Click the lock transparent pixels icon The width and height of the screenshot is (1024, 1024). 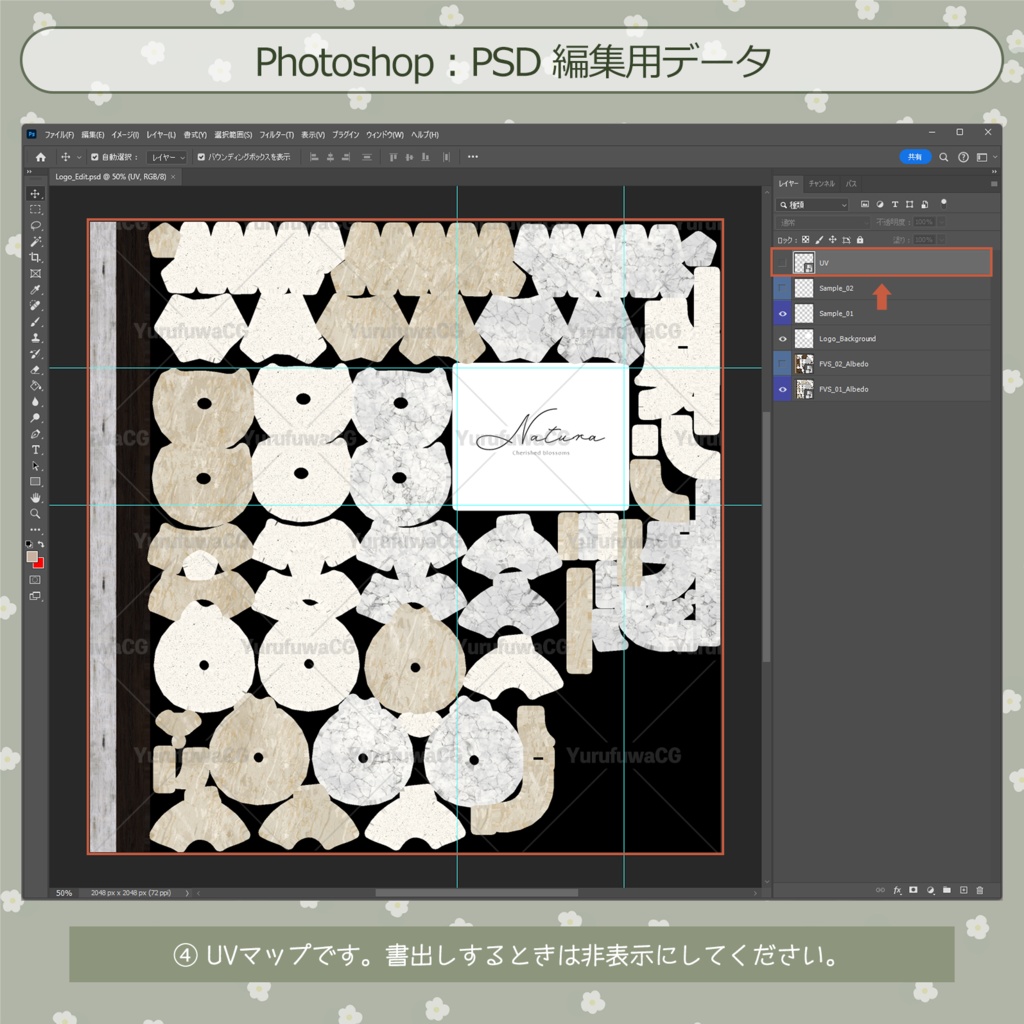click(805, 239)
